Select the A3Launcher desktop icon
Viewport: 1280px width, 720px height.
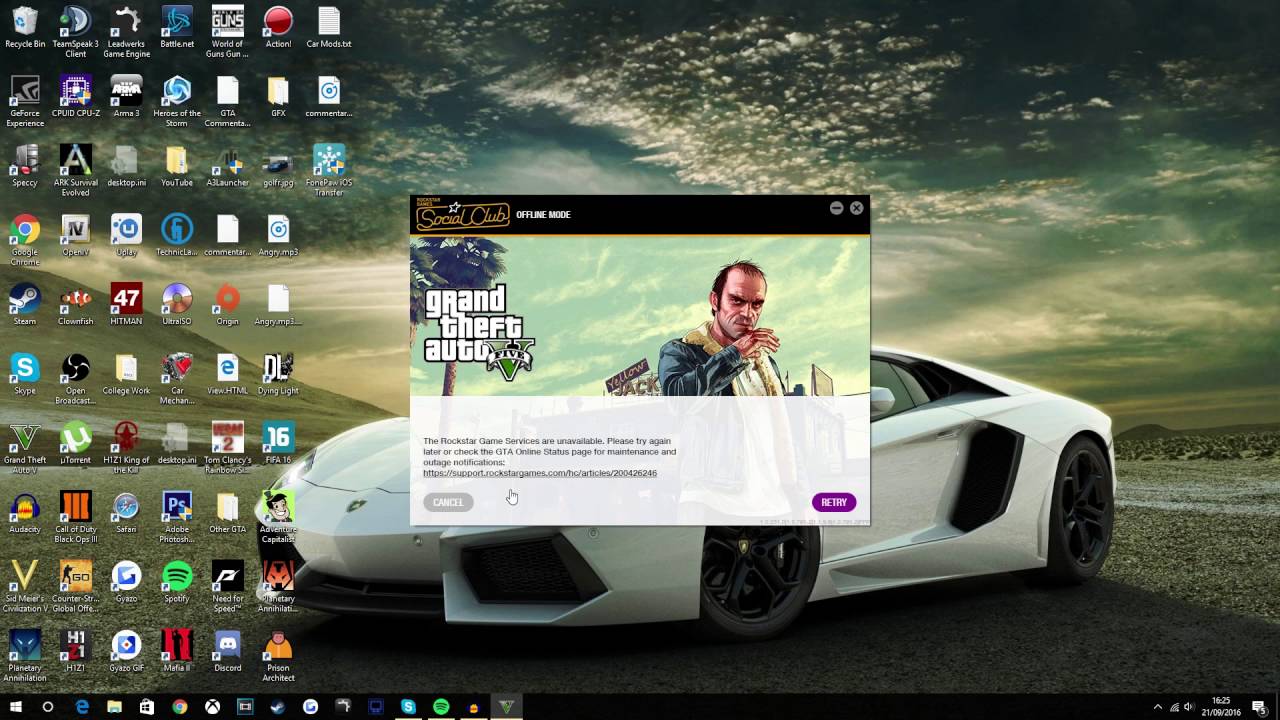(x=228, y=166)
